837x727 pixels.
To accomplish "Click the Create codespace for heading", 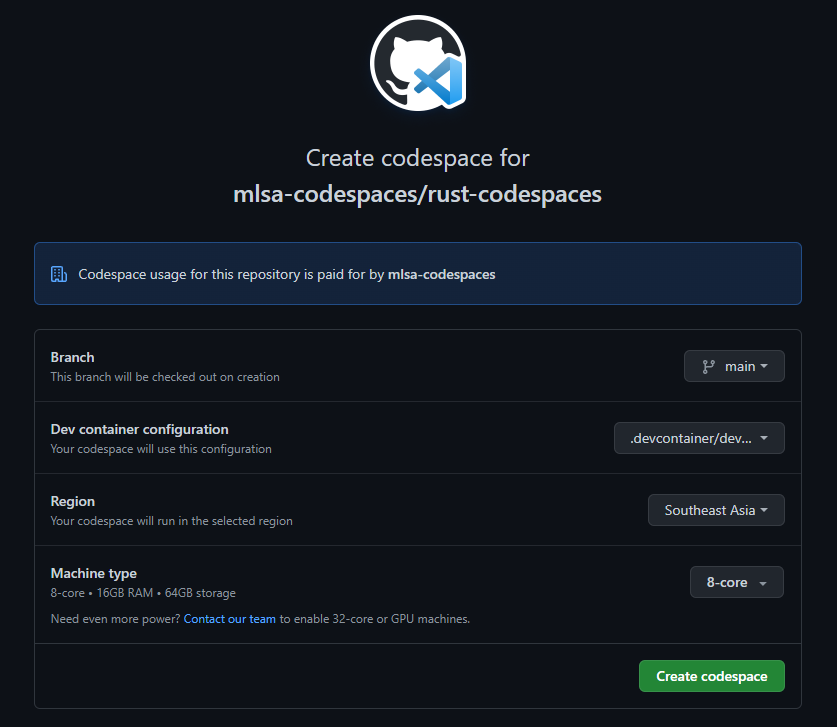I will tap(417, 159).
